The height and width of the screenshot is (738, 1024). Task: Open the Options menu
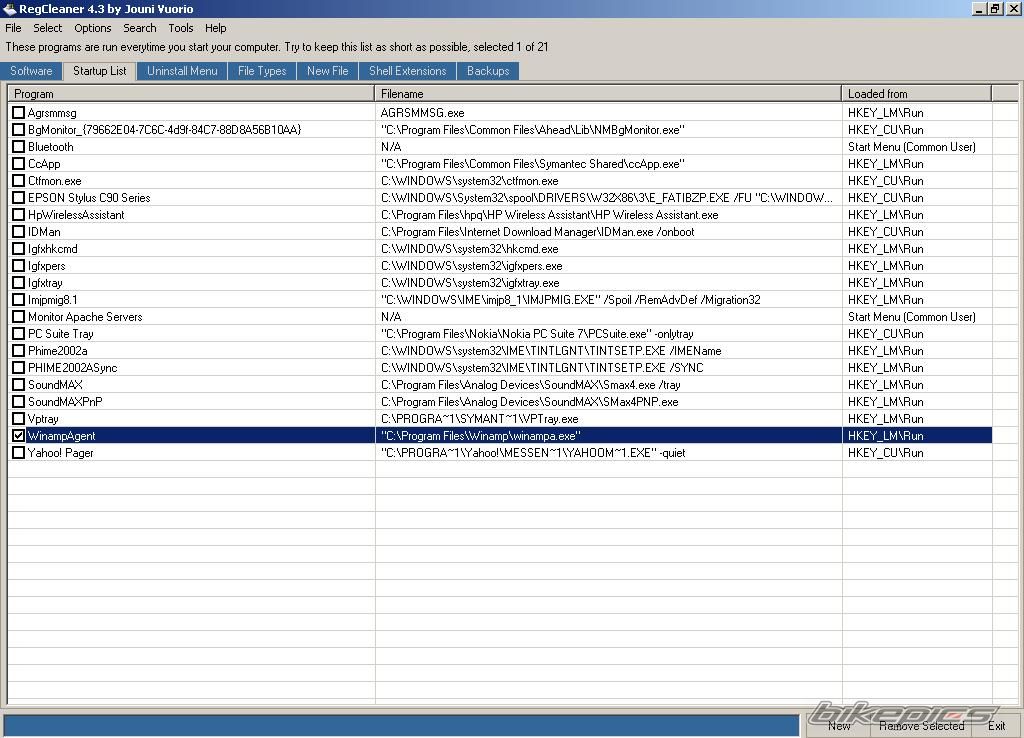click(93, 28)
